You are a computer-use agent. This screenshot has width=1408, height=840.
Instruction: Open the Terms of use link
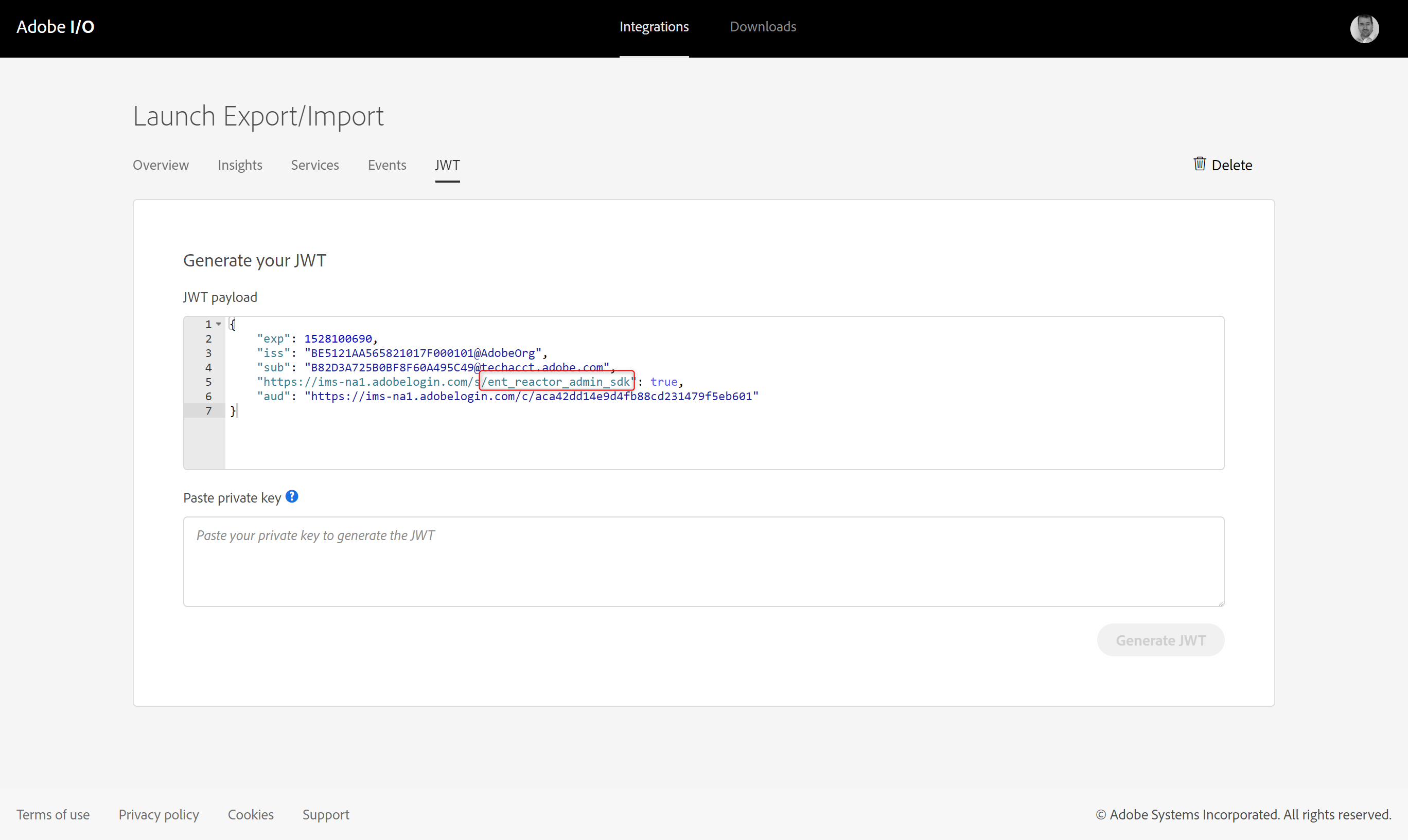point(53,814)
